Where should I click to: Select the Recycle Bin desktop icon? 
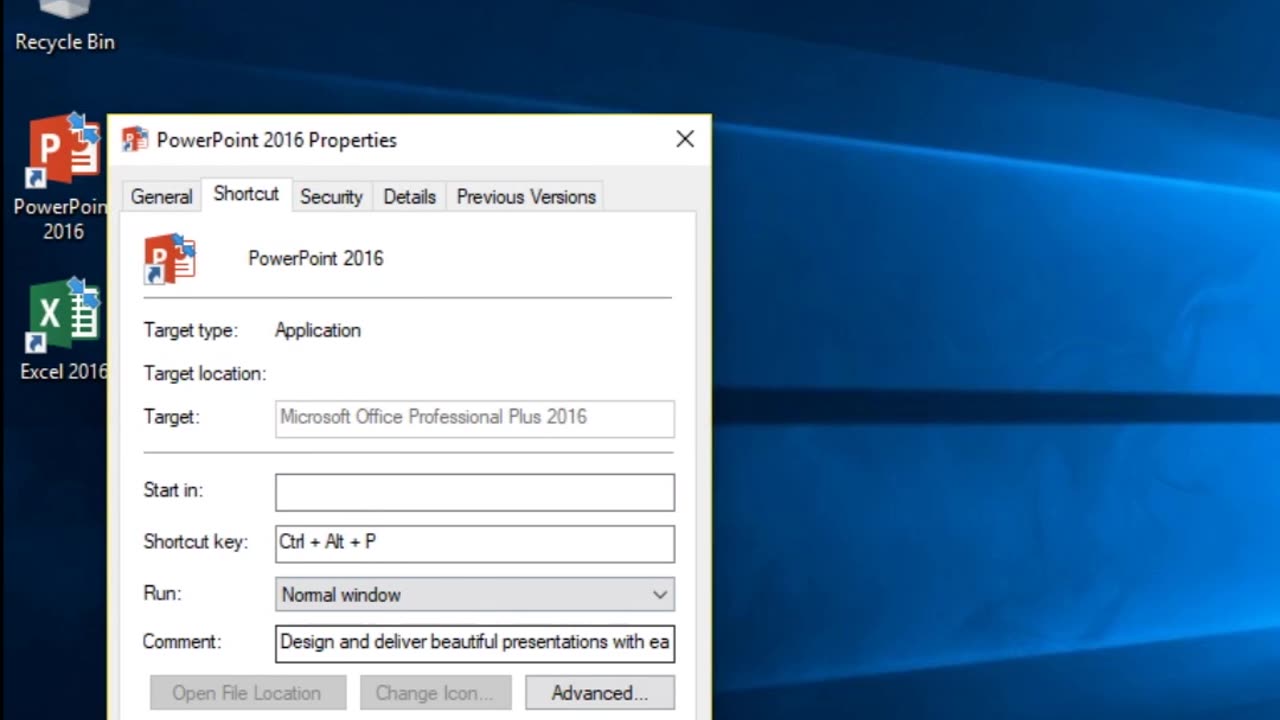(x=64, y=26)
